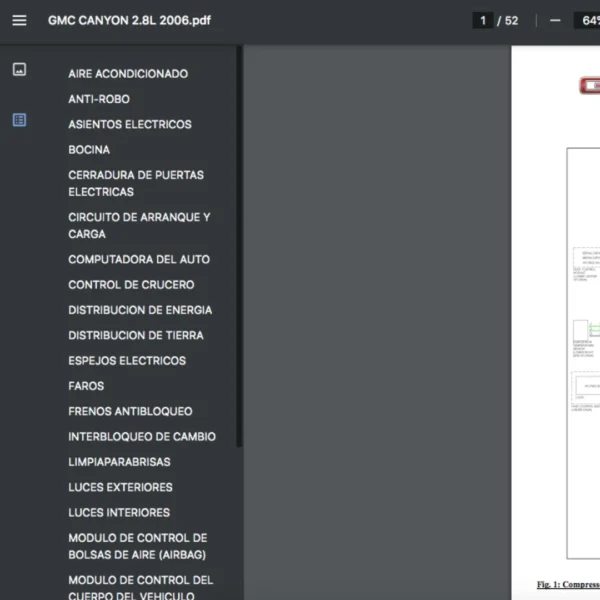Jump to the BOCINA bookmark
The height and width of the screenshot is (600, 600).
[x=89, y=150]
